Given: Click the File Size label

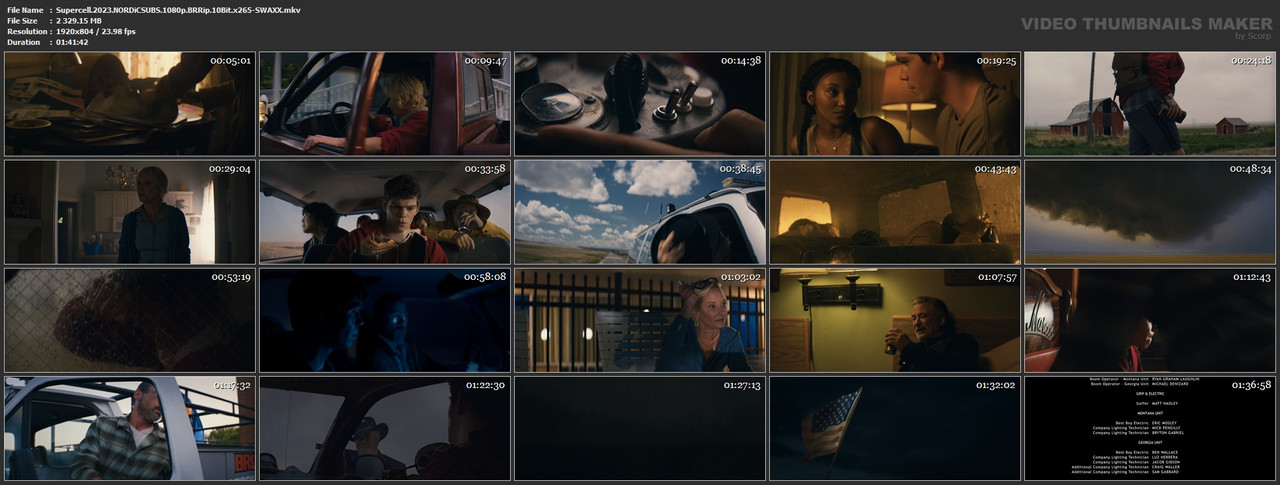Looking at the screenshot, I should 22,21.
